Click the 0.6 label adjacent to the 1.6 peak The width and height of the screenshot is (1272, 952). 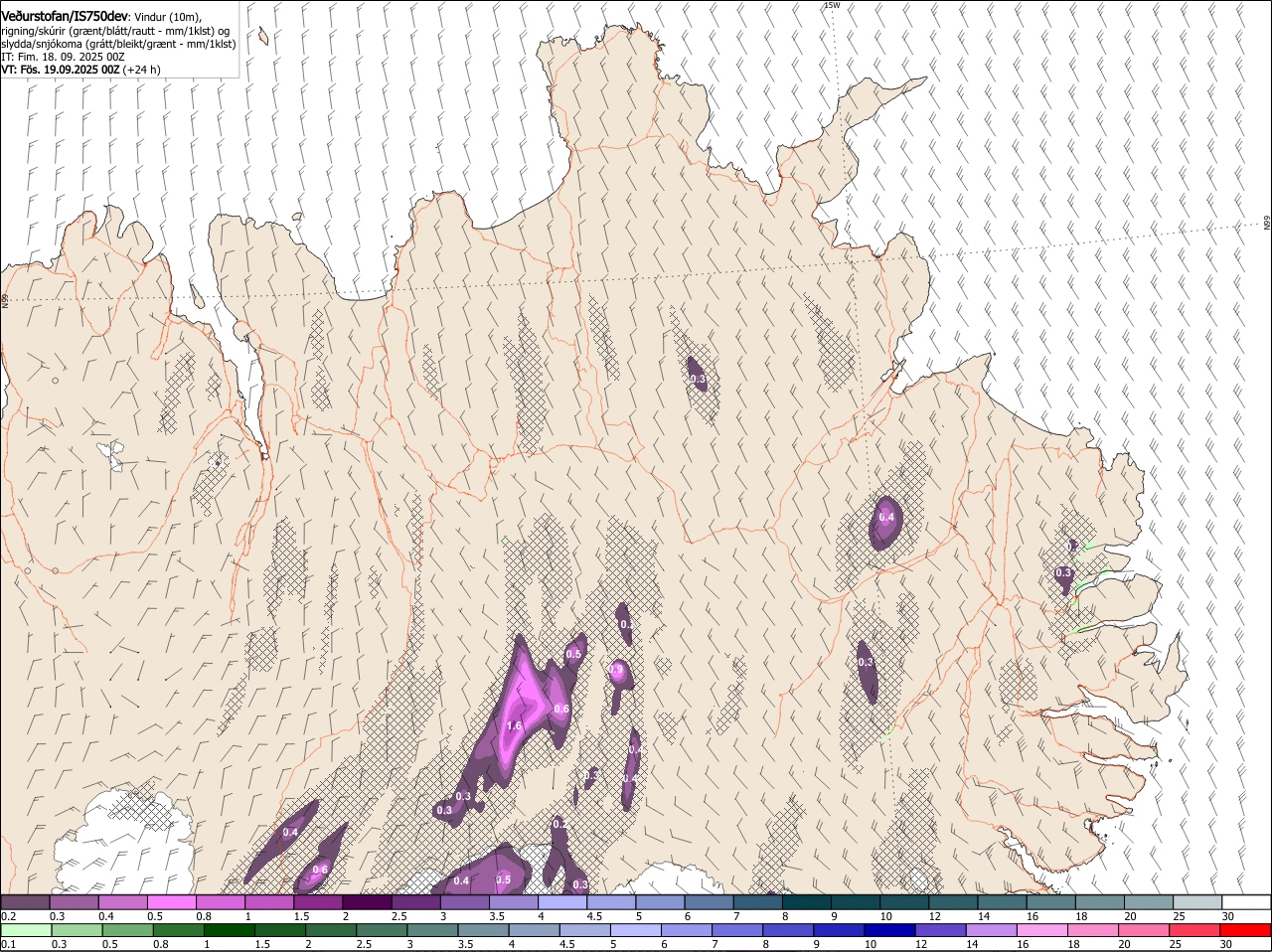[x=561, y=709]
